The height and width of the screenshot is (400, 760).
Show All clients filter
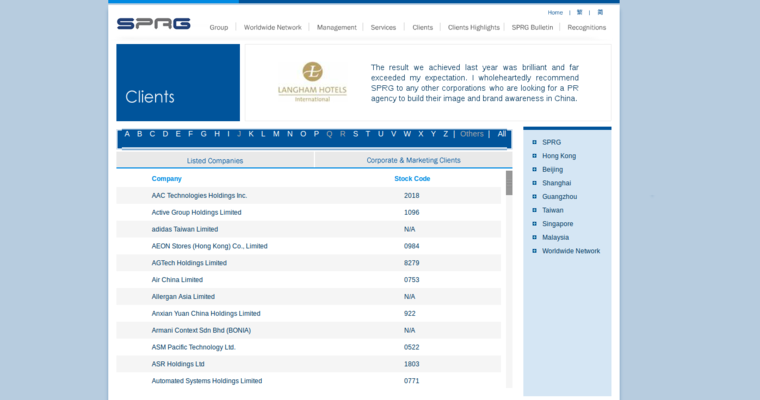point(502,134)
